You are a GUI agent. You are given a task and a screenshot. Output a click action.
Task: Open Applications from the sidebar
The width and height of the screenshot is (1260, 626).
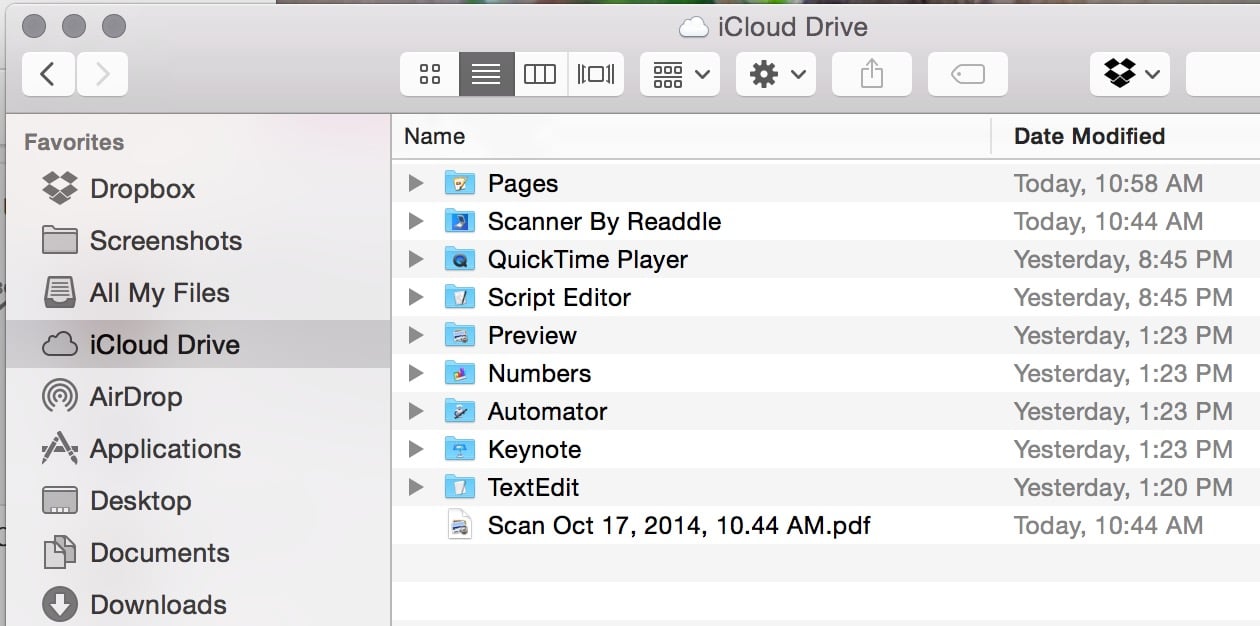(198, 449)
